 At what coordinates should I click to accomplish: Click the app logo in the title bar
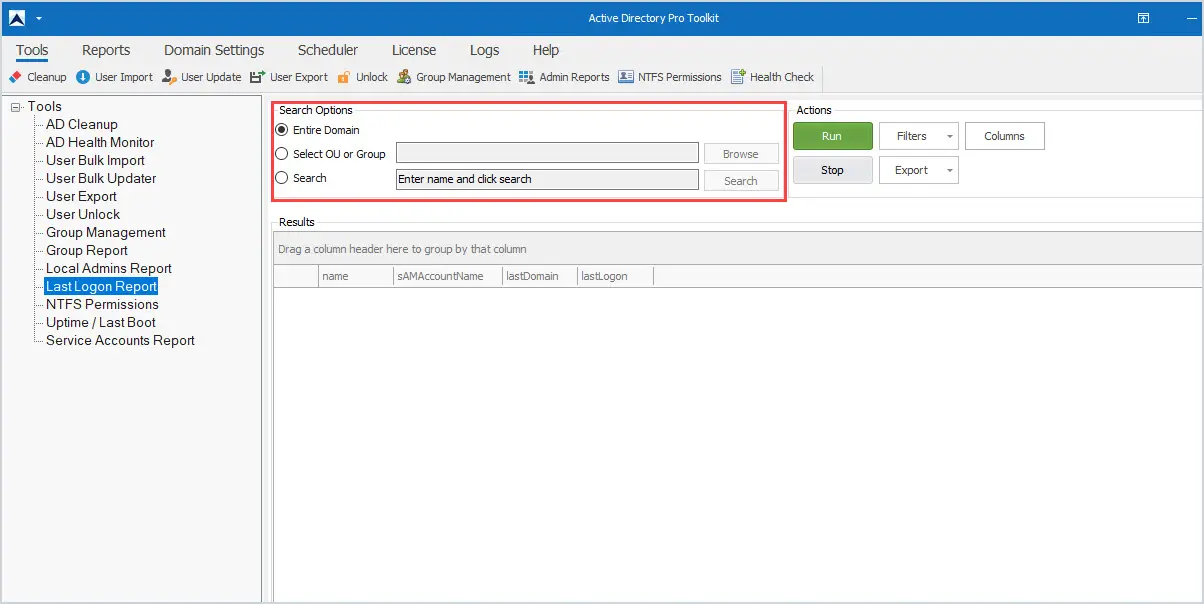click(17, 18)
